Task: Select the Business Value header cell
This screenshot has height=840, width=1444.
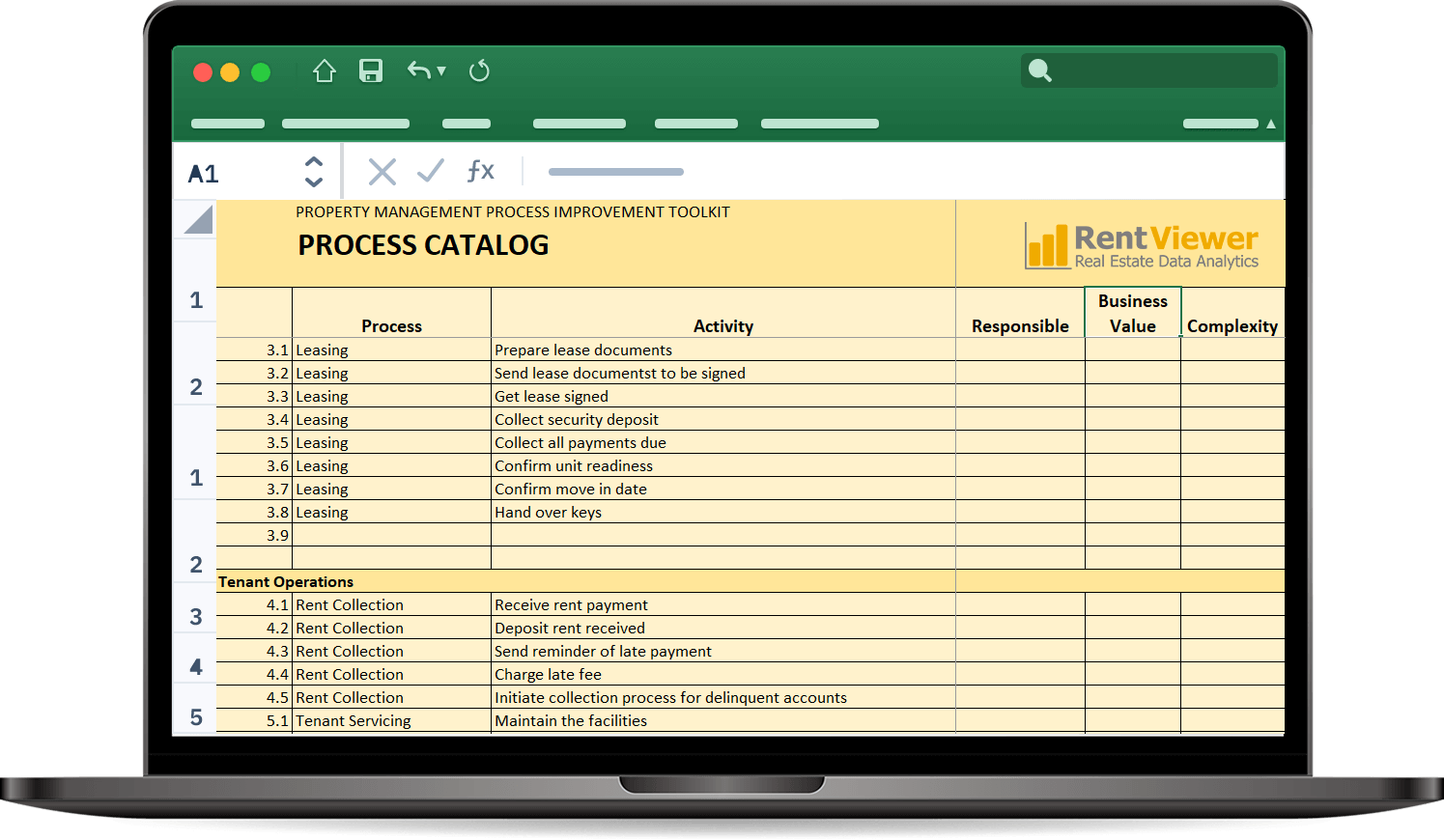Action: [1132, 313]
